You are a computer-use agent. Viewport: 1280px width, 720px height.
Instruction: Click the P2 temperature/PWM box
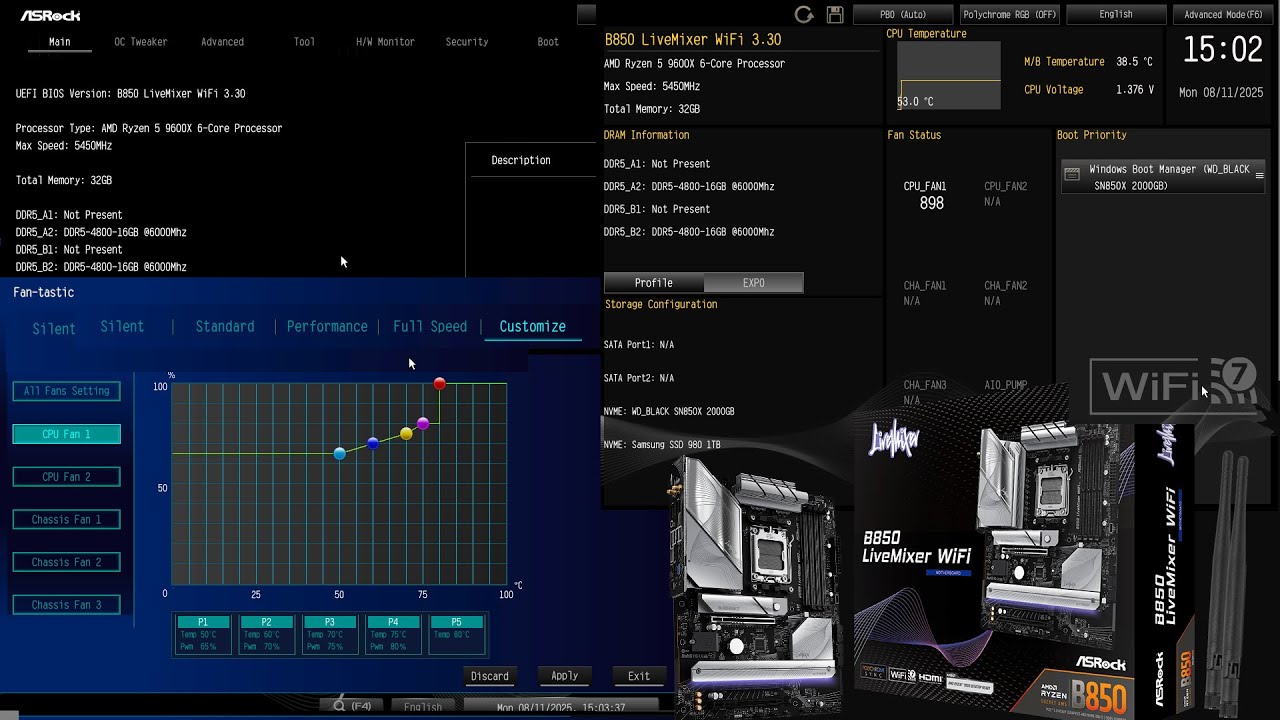(x=266, y=634)
